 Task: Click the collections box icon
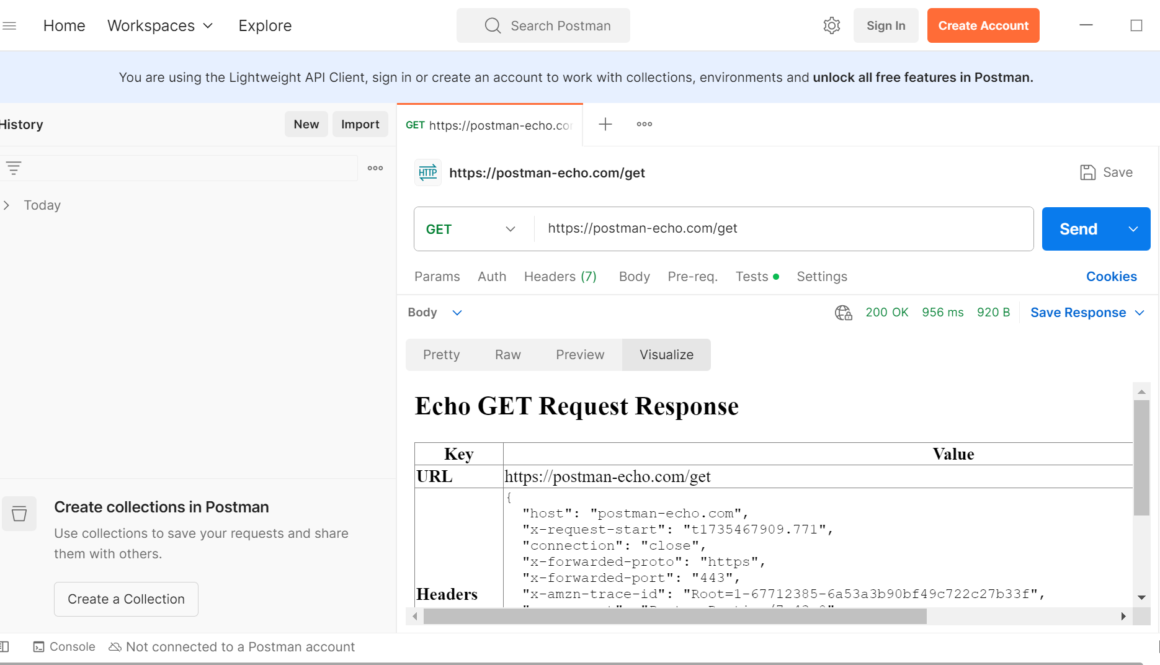pyautogui.click(x=19, y=514)
